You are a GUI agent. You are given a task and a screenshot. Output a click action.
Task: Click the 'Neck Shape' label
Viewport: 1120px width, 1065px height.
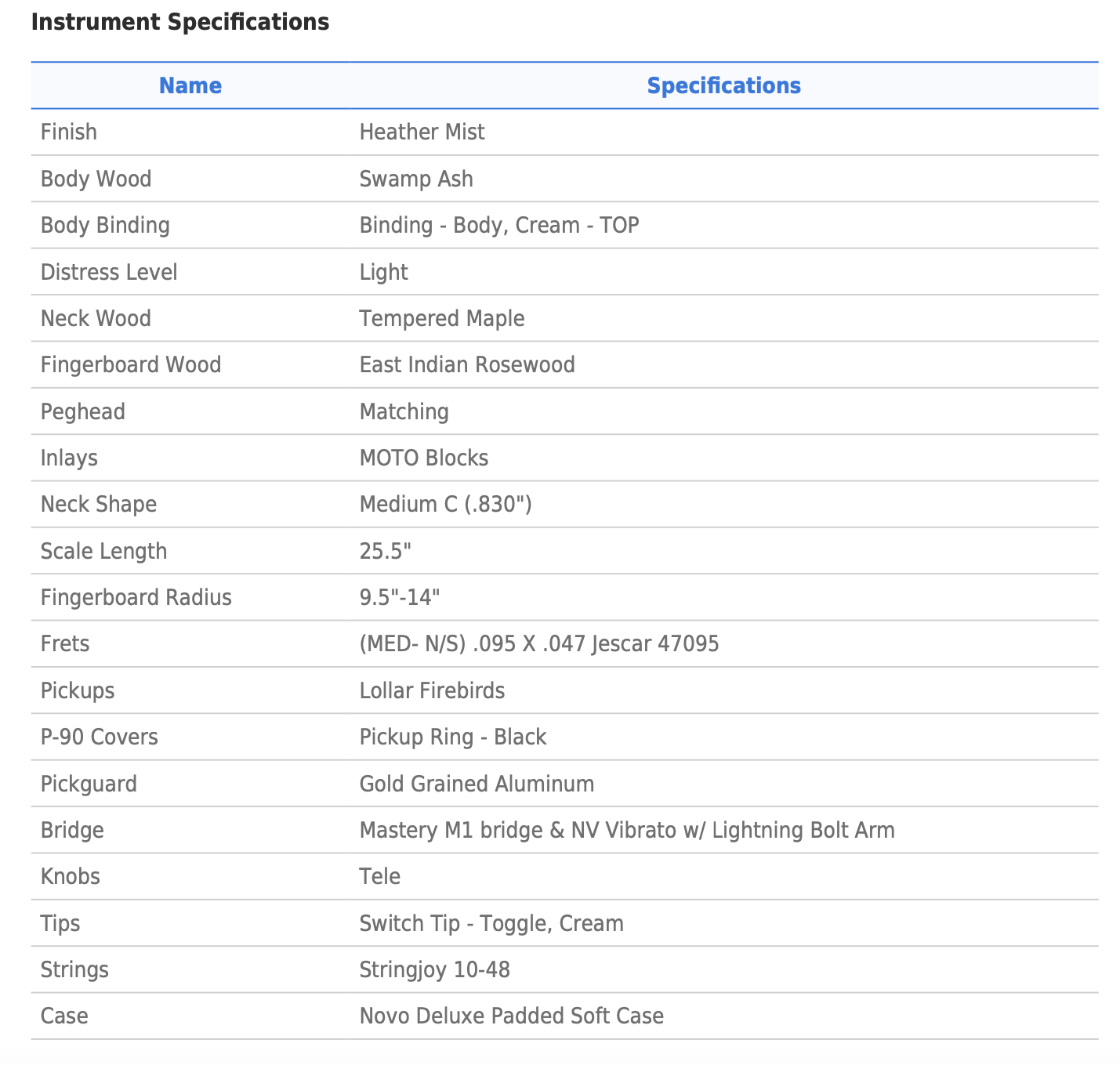(99, 504)
